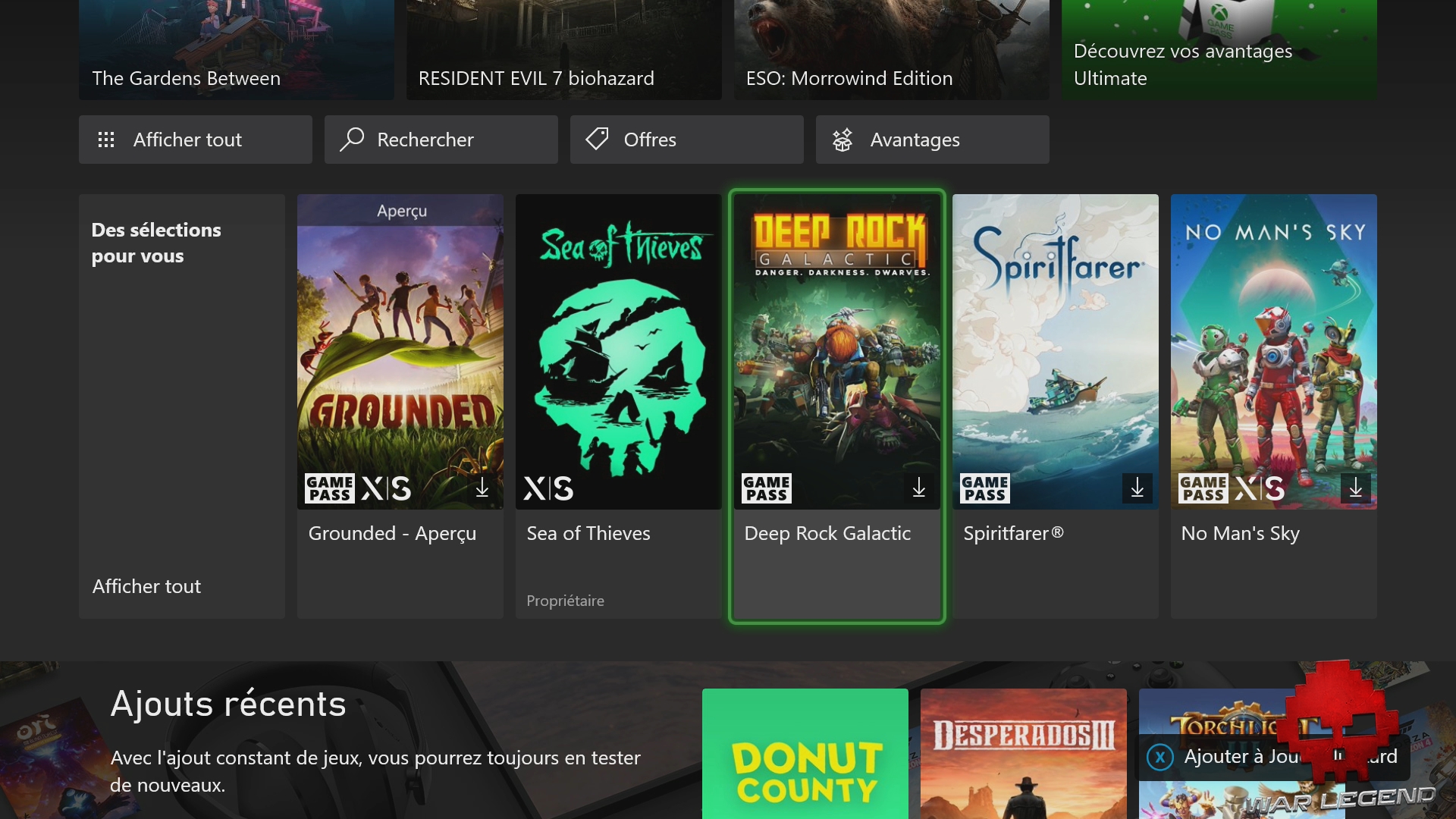Viewport: 1456px width, 819px height.
Task: Open the Offres button
Action: tap(686, 140)
